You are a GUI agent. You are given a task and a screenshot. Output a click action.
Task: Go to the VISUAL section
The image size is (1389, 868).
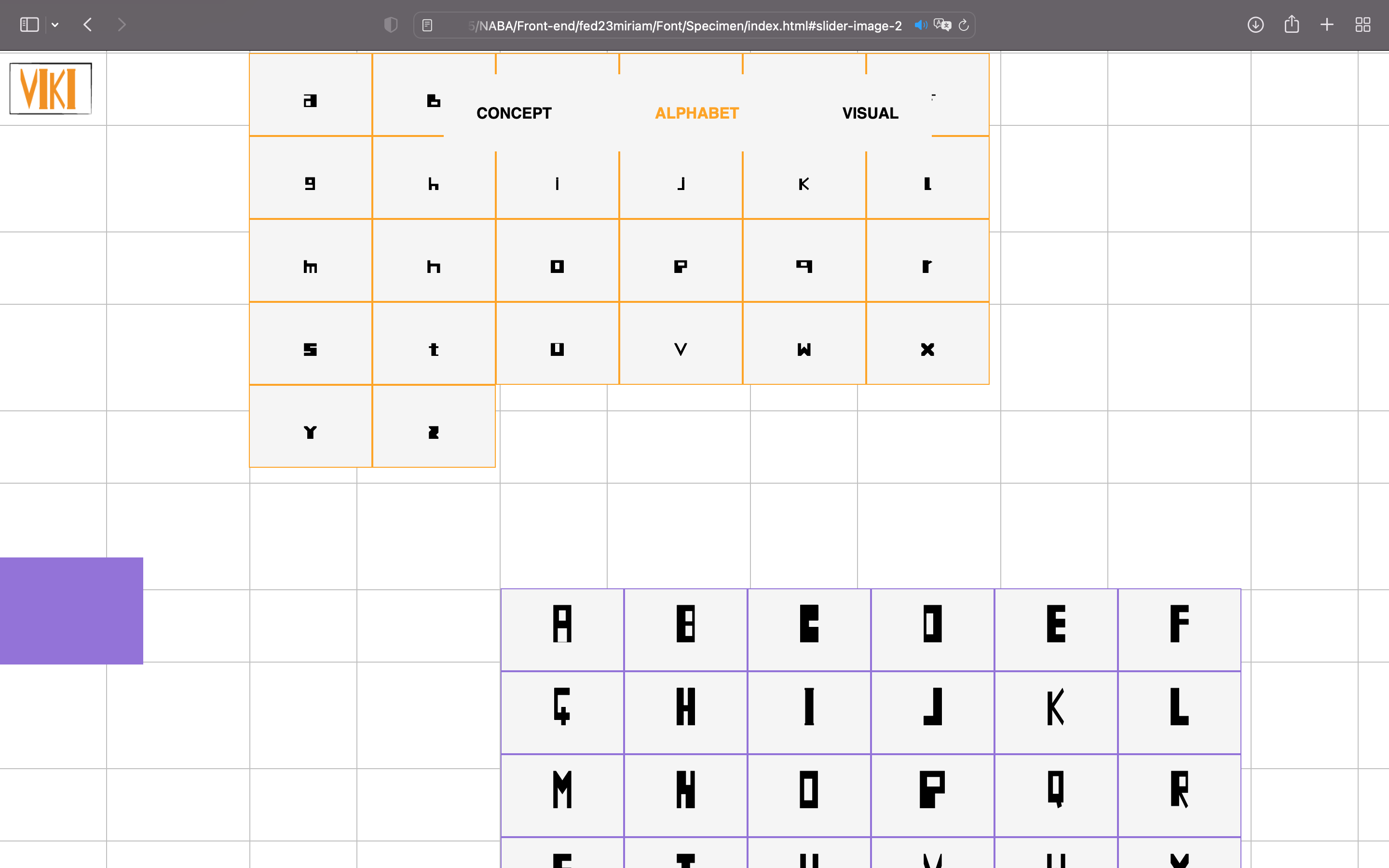point(870,113)
